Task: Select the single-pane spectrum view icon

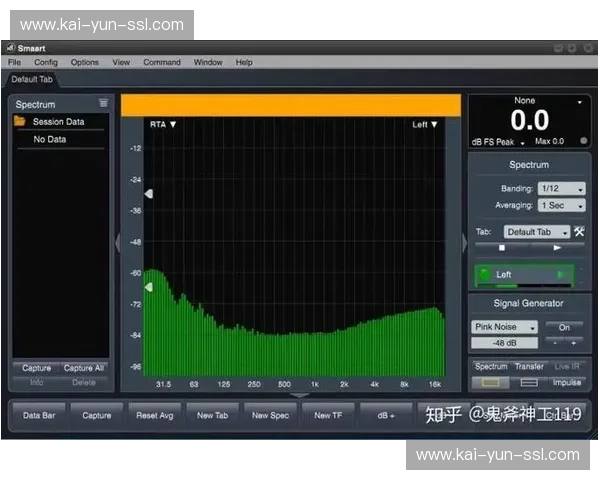Action: click(490, 382)
